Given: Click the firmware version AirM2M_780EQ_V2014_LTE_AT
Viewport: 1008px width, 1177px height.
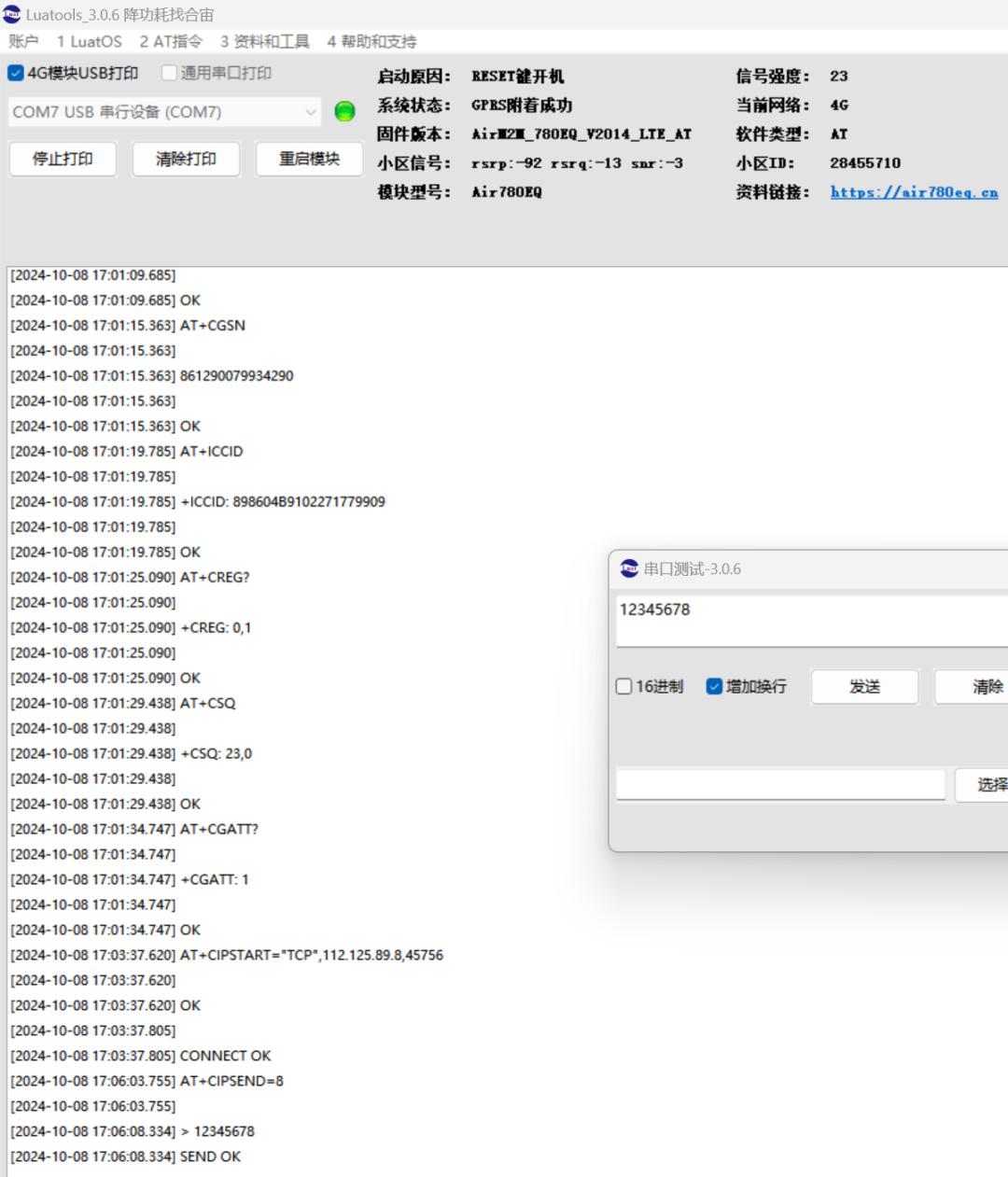Looking at the screenshot, I should [581, 133].
